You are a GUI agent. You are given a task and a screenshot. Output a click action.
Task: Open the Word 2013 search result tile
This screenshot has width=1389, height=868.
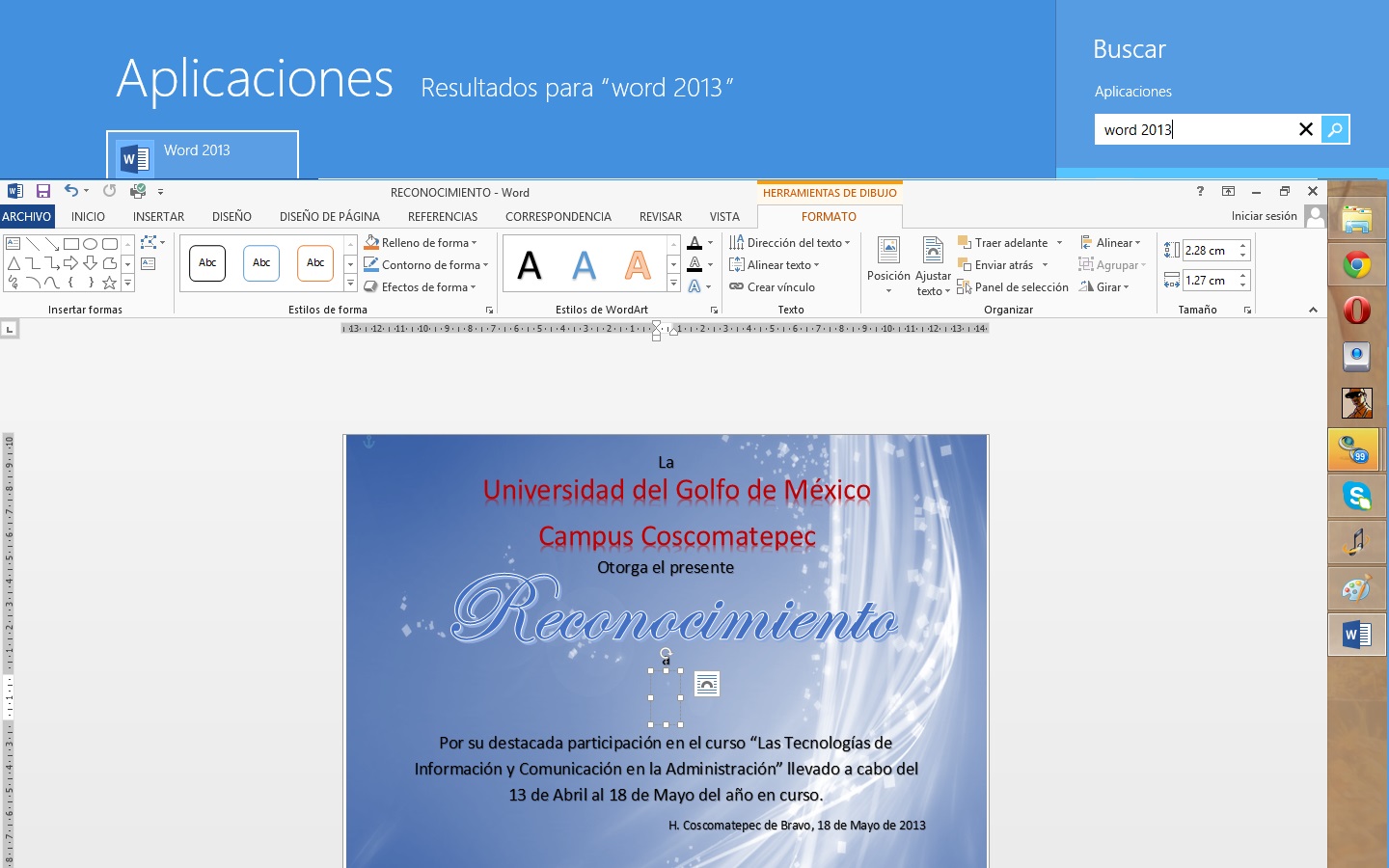201,151
